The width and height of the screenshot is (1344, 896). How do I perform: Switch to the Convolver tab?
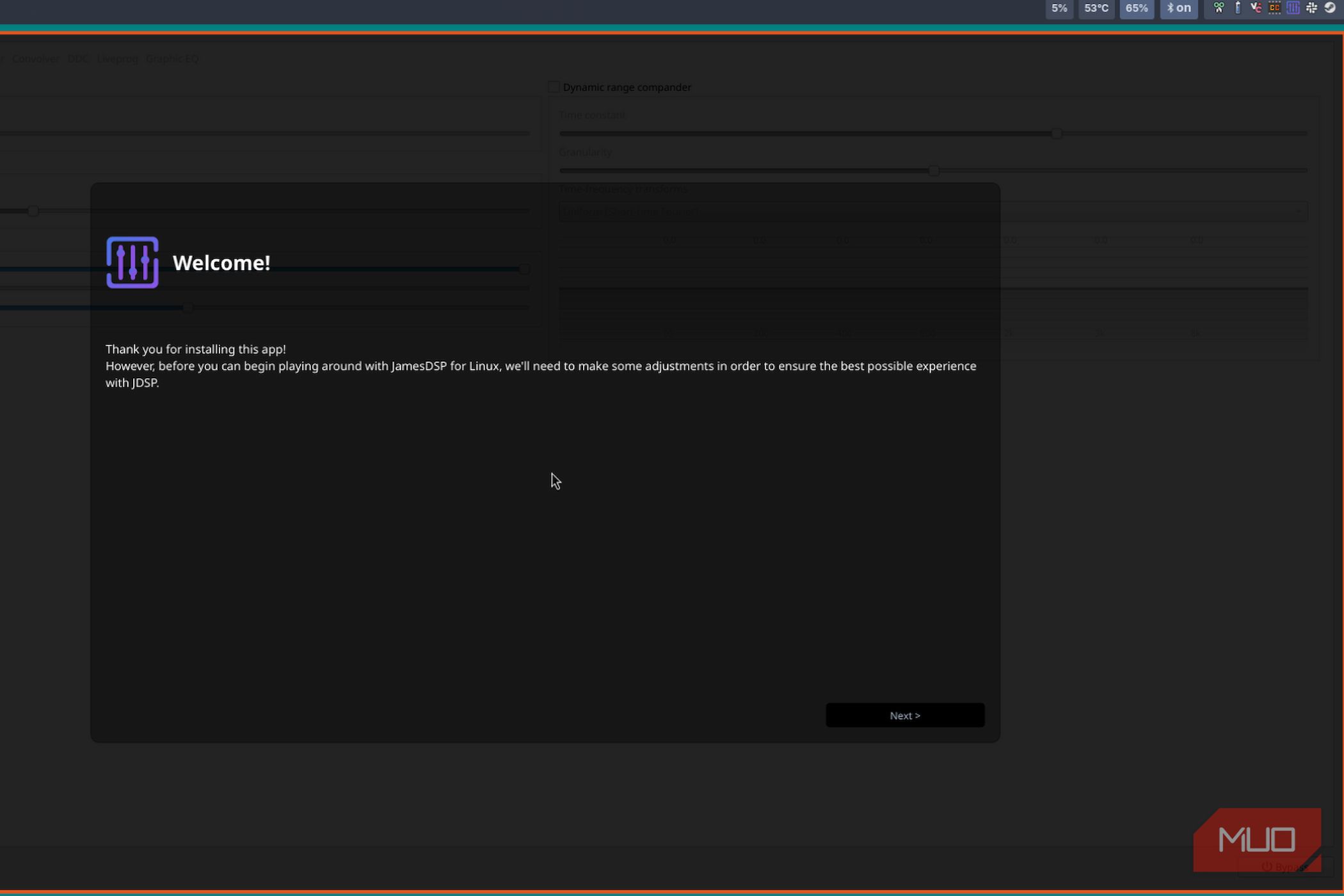[x=35, y=59]
